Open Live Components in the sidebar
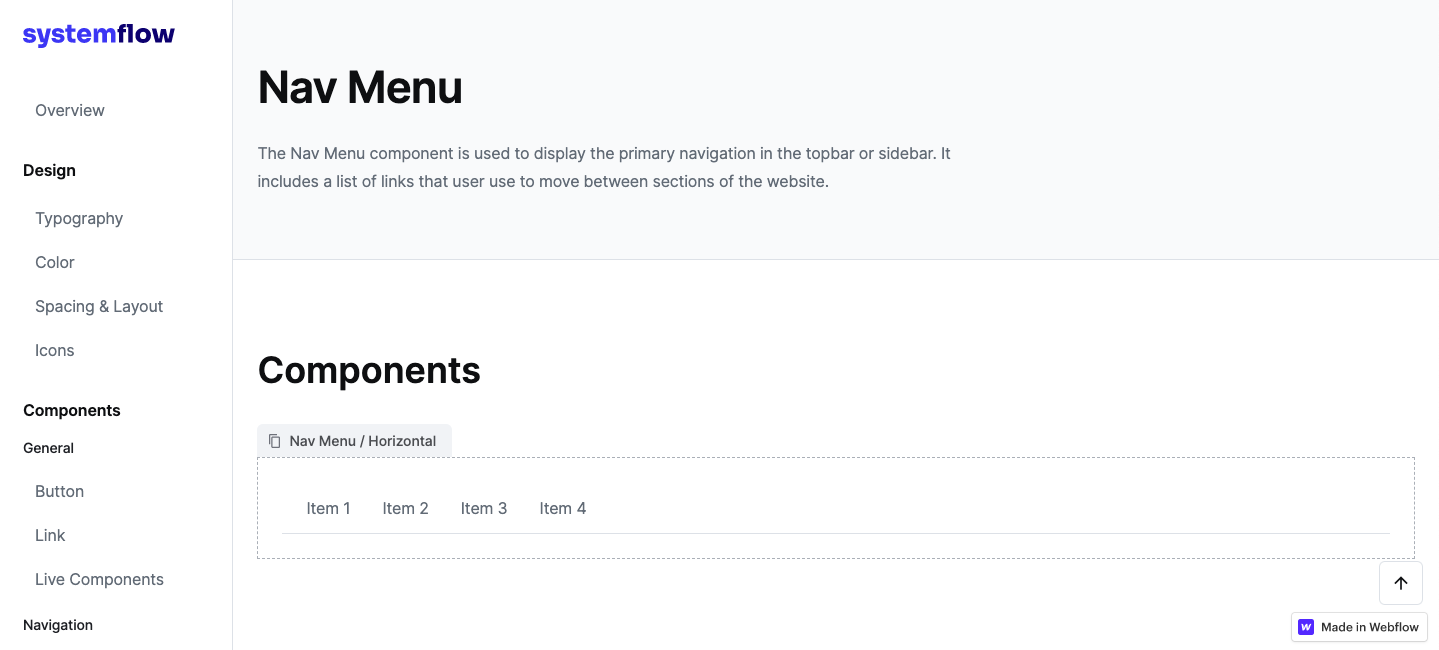Viewport: 1439px width, 650px height. tap(99, 579)
